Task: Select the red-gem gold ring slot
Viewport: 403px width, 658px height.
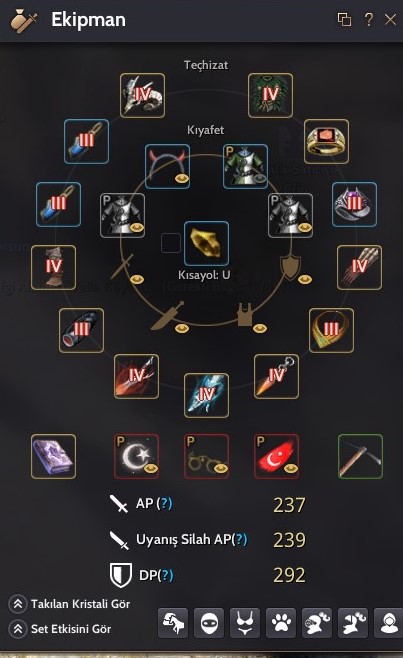Action: point(326,141)
